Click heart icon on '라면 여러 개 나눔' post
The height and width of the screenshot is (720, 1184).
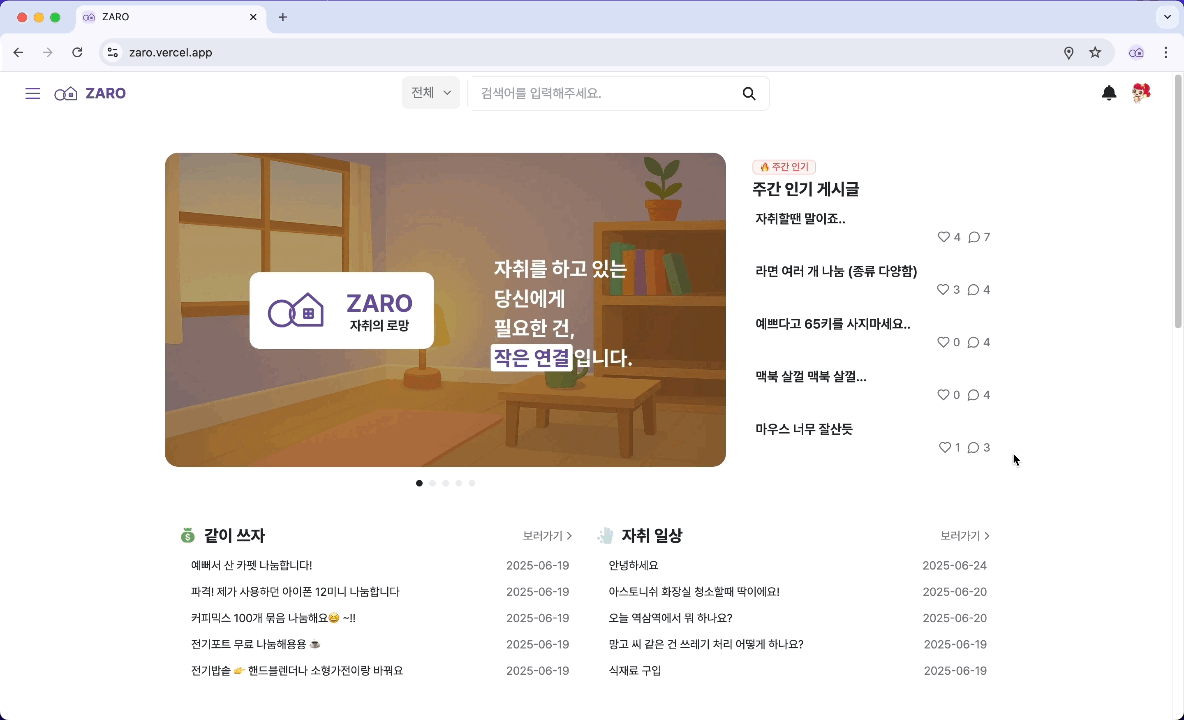point(942,290)
